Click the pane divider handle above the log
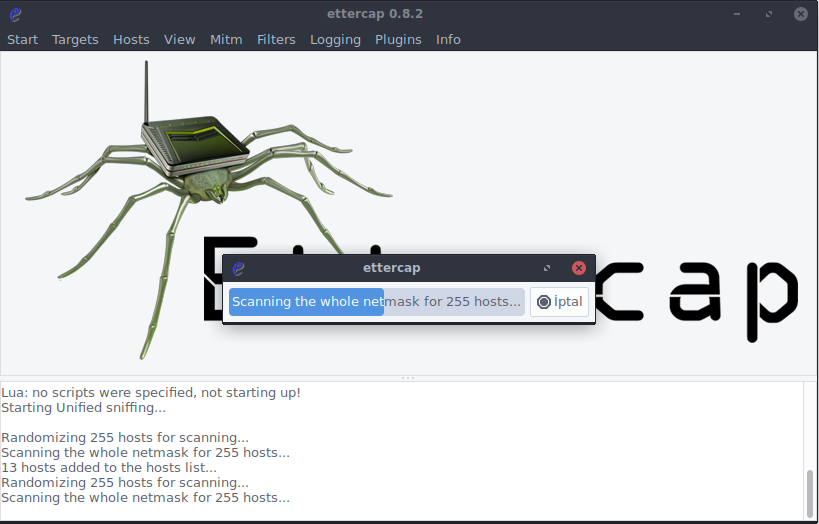Screen dimensions: 819x524 click(x=408, y=378)
